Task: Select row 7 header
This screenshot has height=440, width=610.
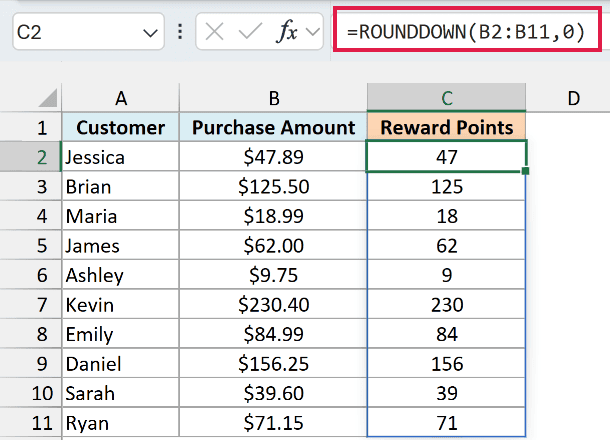Action: (30, 305)
